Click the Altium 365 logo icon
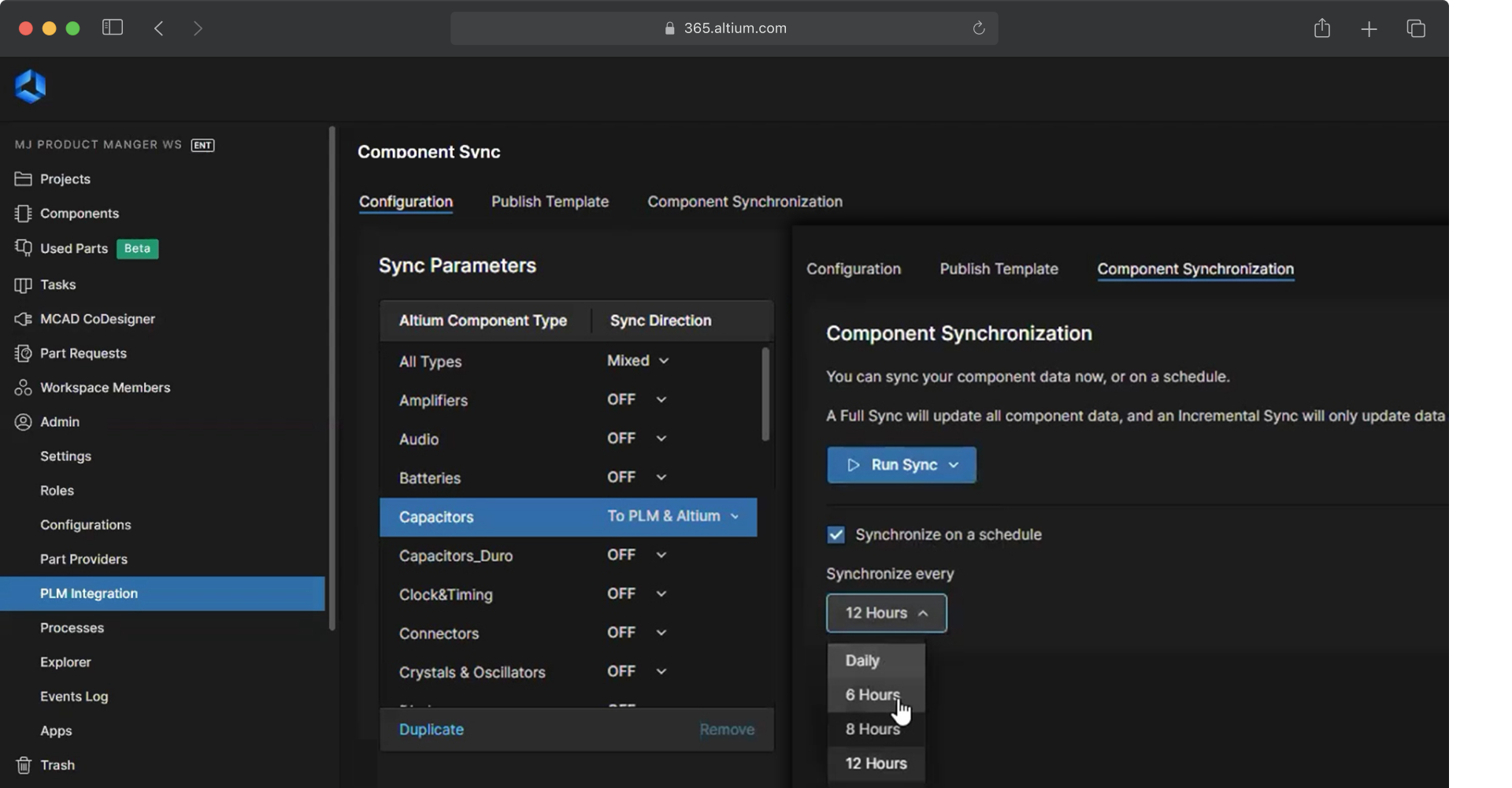This screenshot has height=788, width=1512. (x=30, y=87)
